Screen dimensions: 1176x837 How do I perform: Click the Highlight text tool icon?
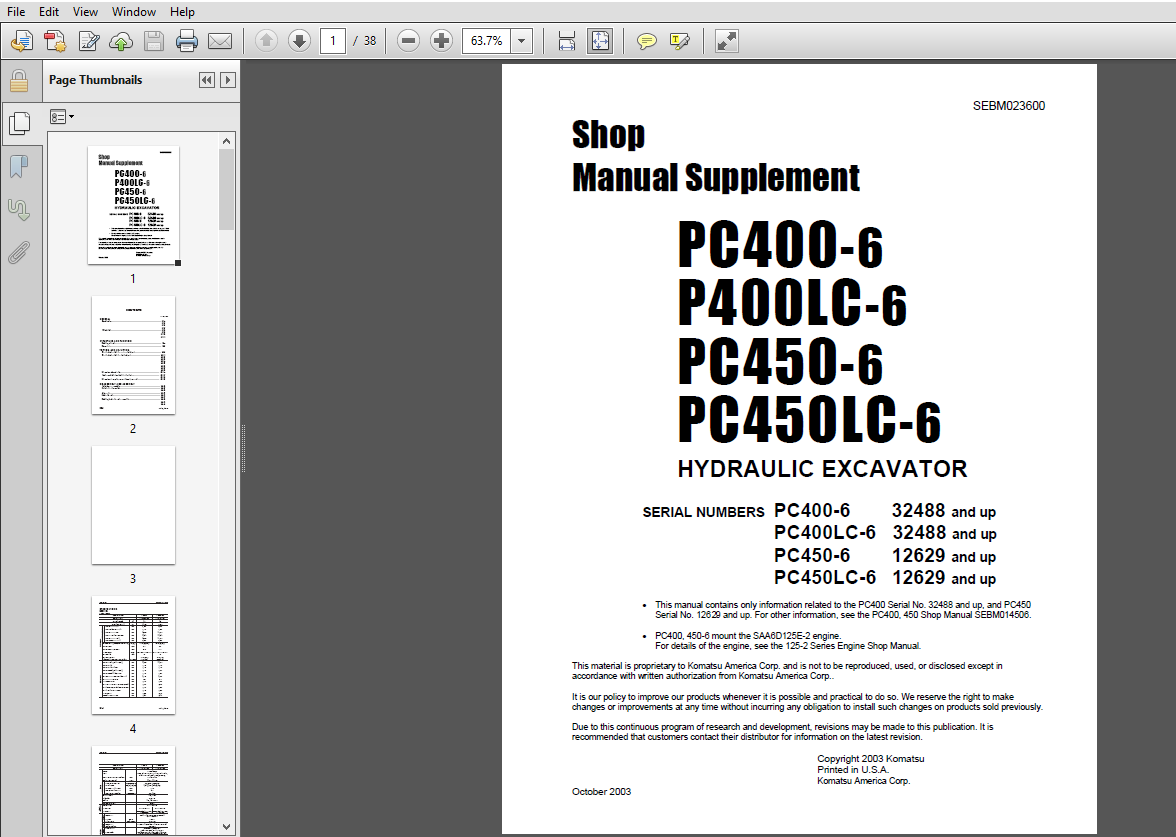pyautogui.click(x=680, y=40)
